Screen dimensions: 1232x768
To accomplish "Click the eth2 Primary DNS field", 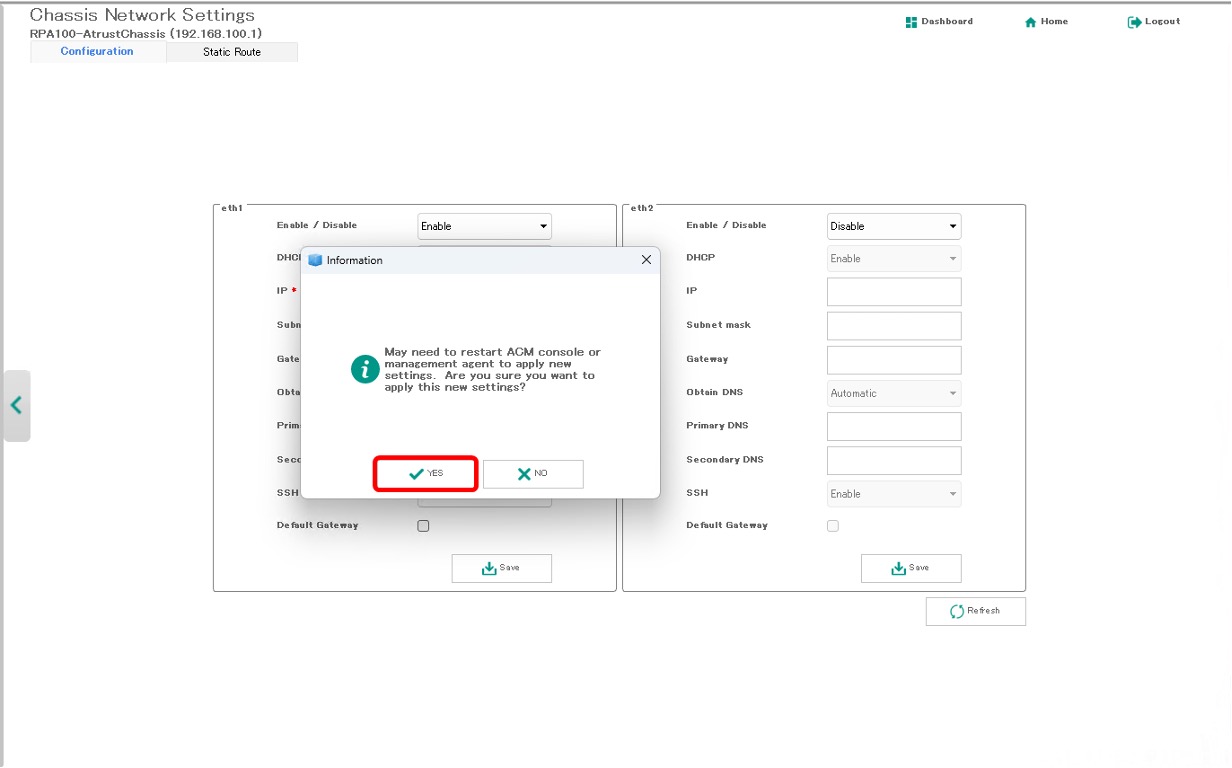I will coord(893,427).
